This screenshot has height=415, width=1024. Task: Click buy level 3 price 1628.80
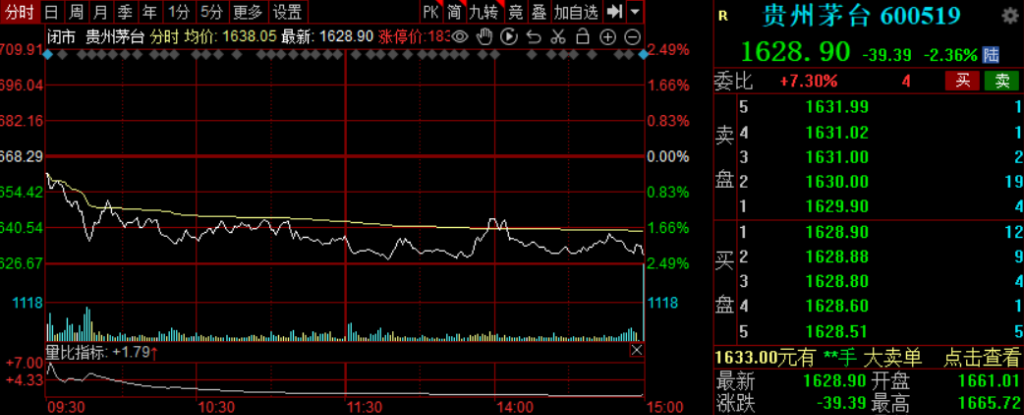tap(837, 281)
